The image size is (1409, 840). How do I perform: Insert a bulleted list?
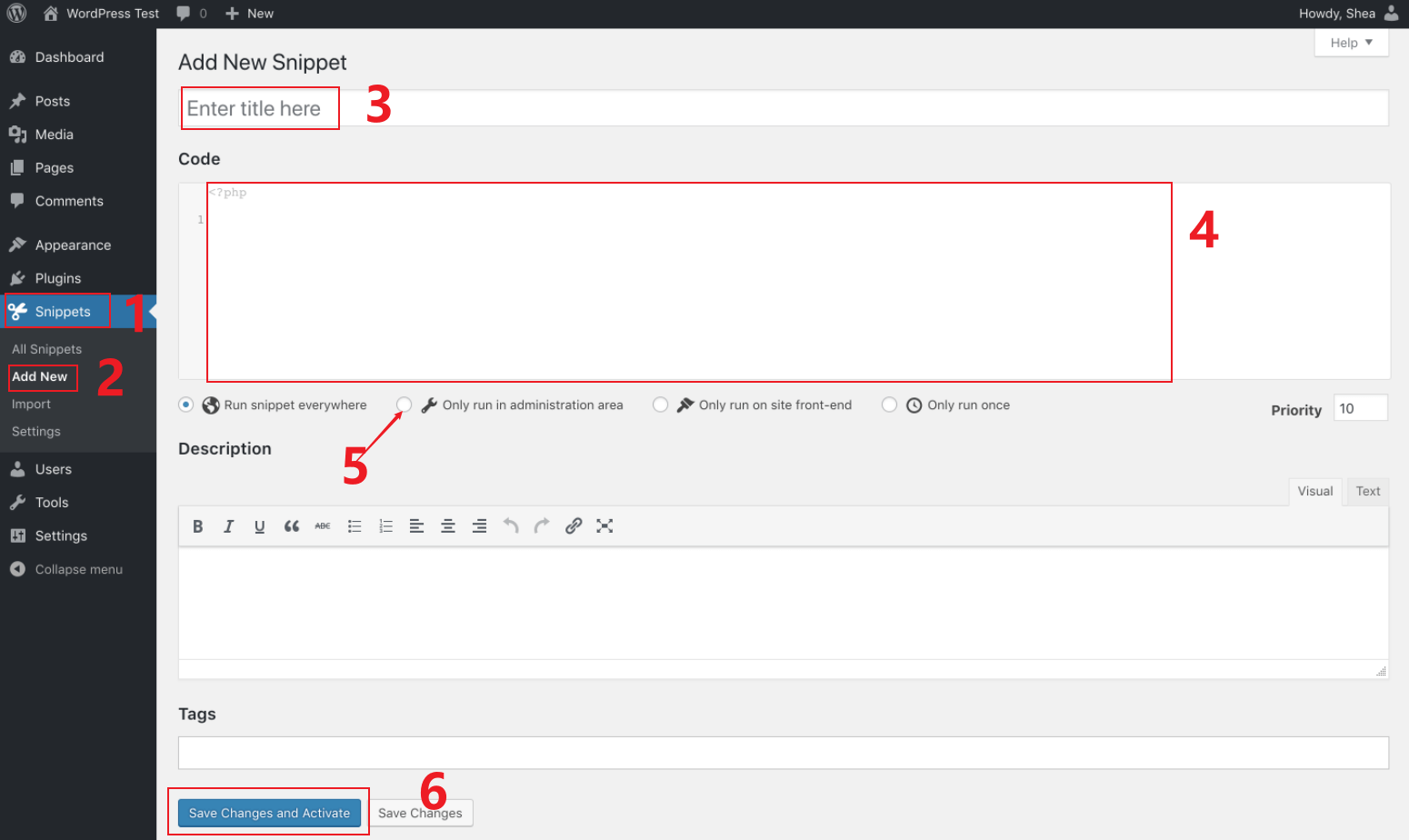click(x=355, y=526)
